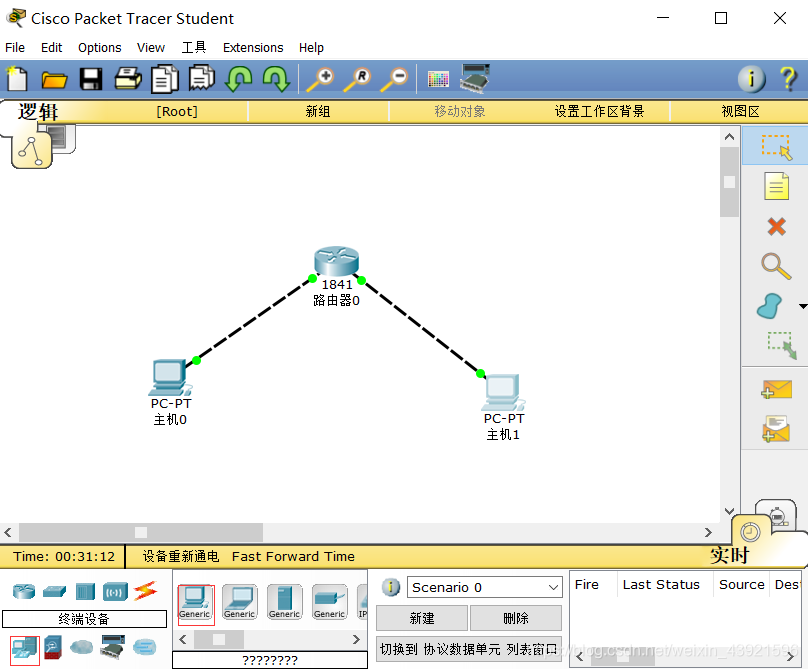Click Add Simple PDU envelope
The width and height of the screenshot is (808, 669).
pyautogui.click(x=776, y=390)
